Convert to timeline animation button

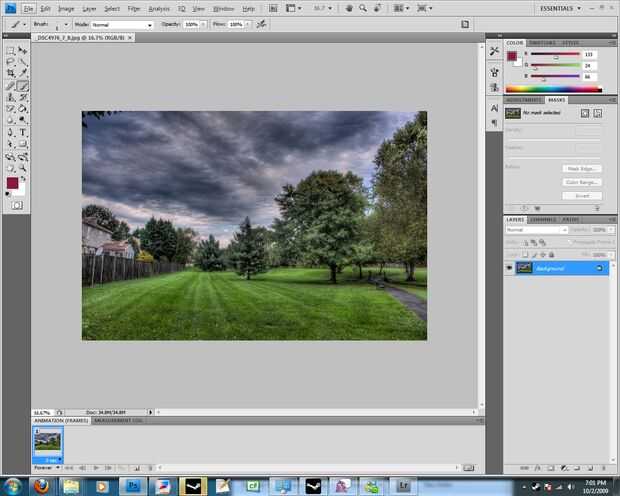[x=469, y=468]
